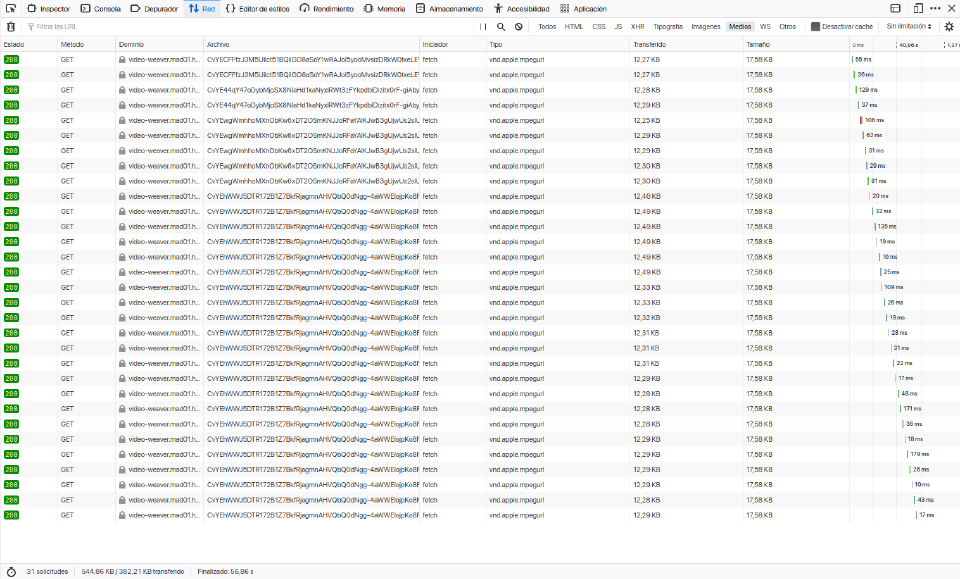Toggle the Desactivar caché checkbox
This screenshot has width=960, height=579.
(814, 27)
